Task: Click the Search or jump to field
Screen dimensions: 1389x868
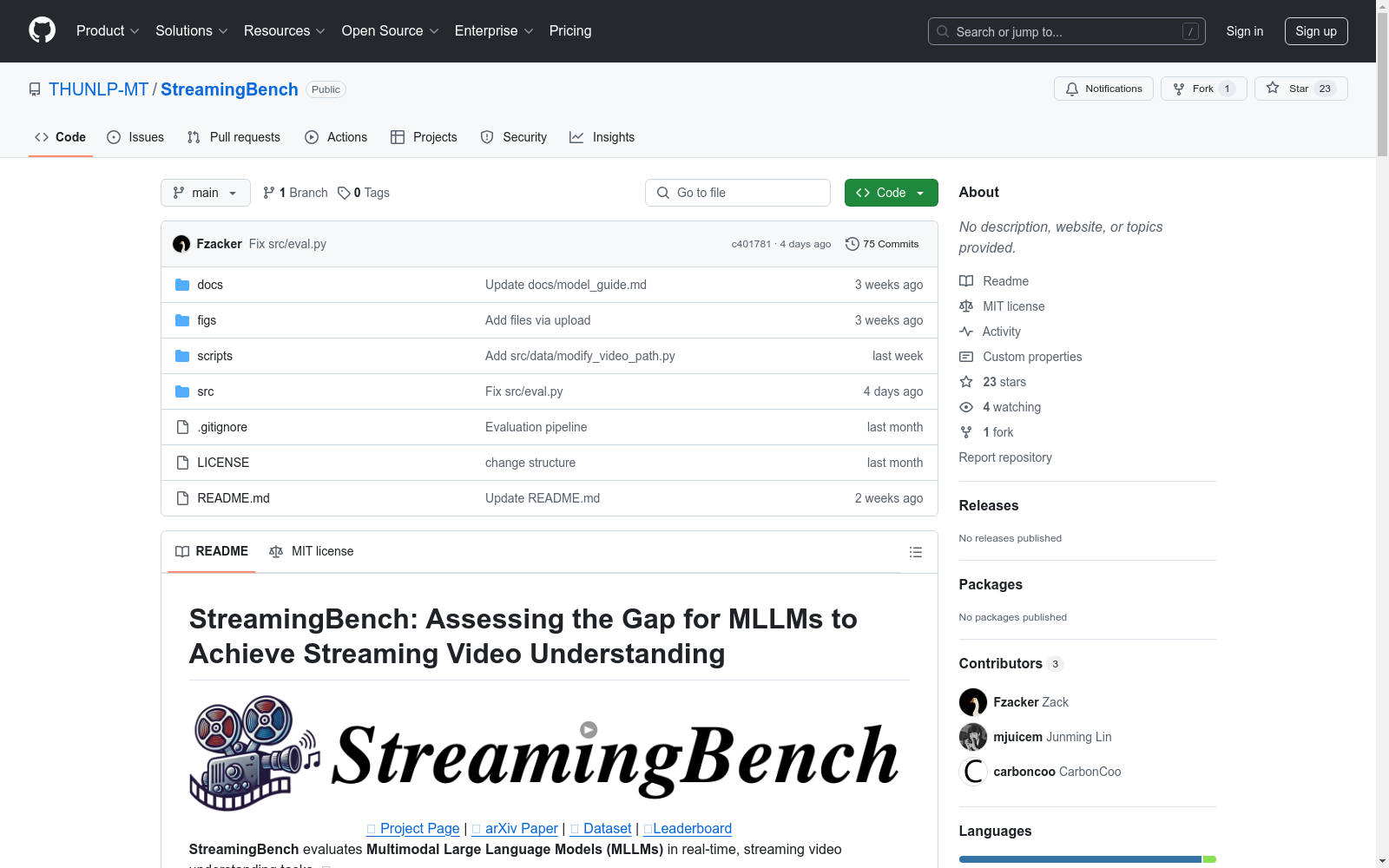Action: [x=1067, y=31]
